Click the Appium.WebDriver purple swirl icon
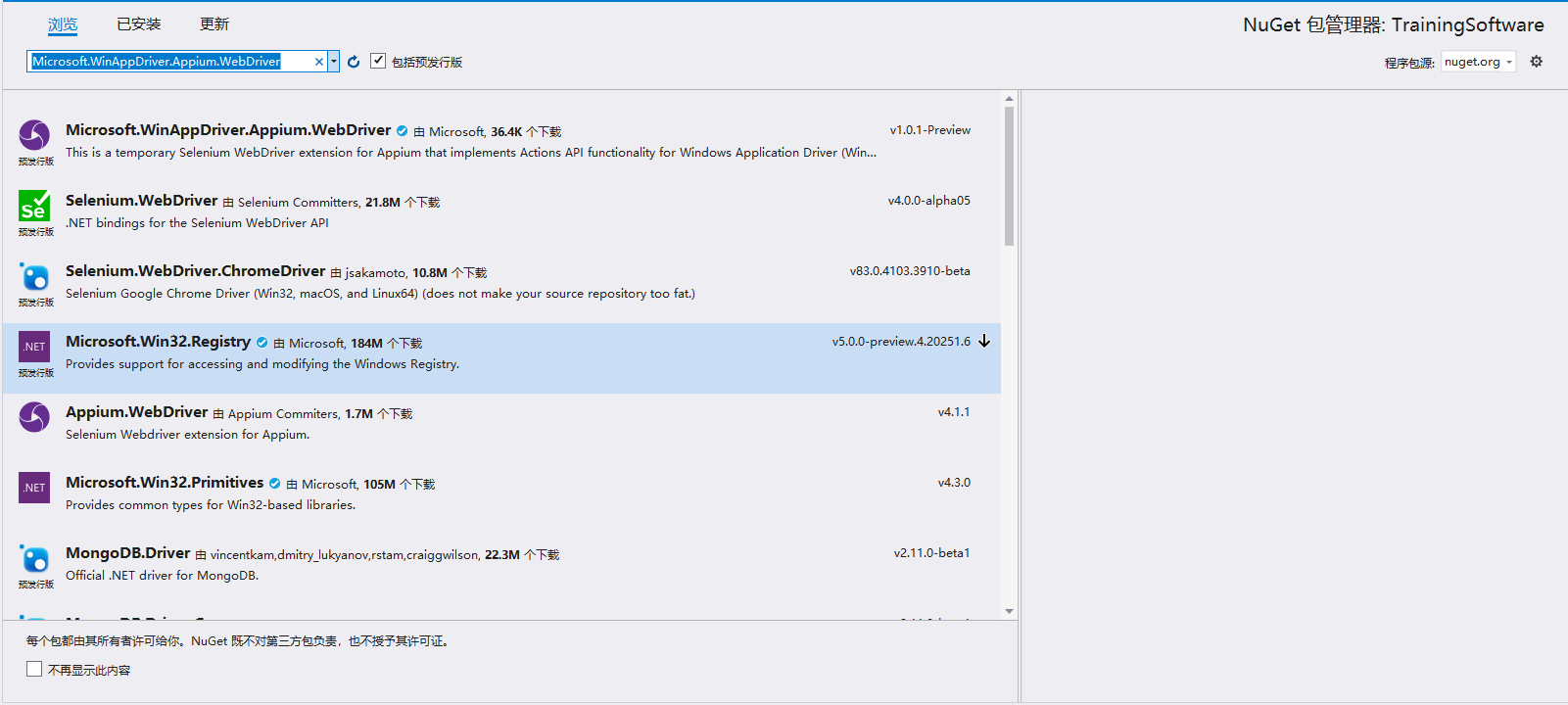 [34, 417]
